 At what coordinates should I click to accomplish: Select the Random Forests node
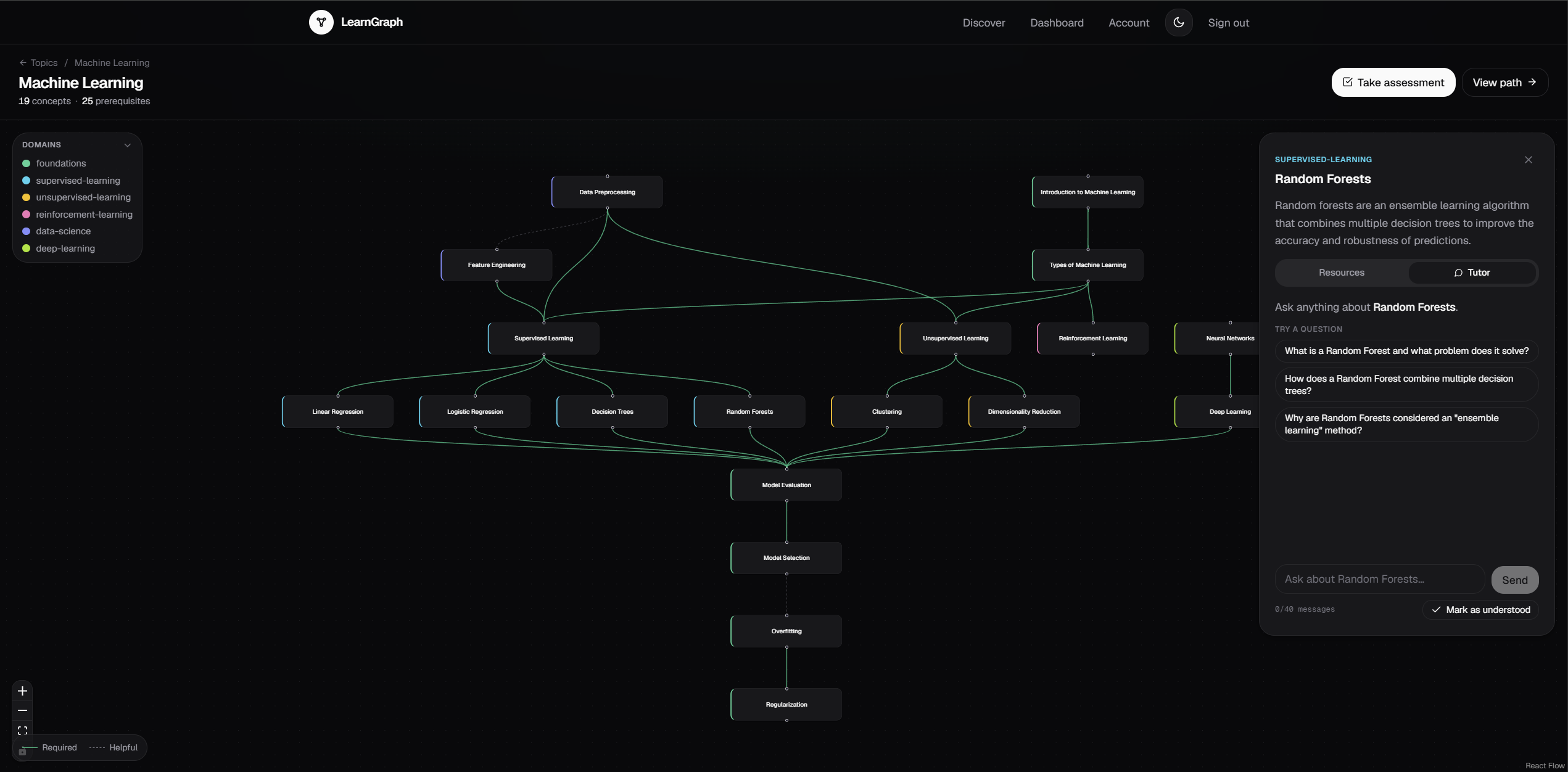[749, 412]
